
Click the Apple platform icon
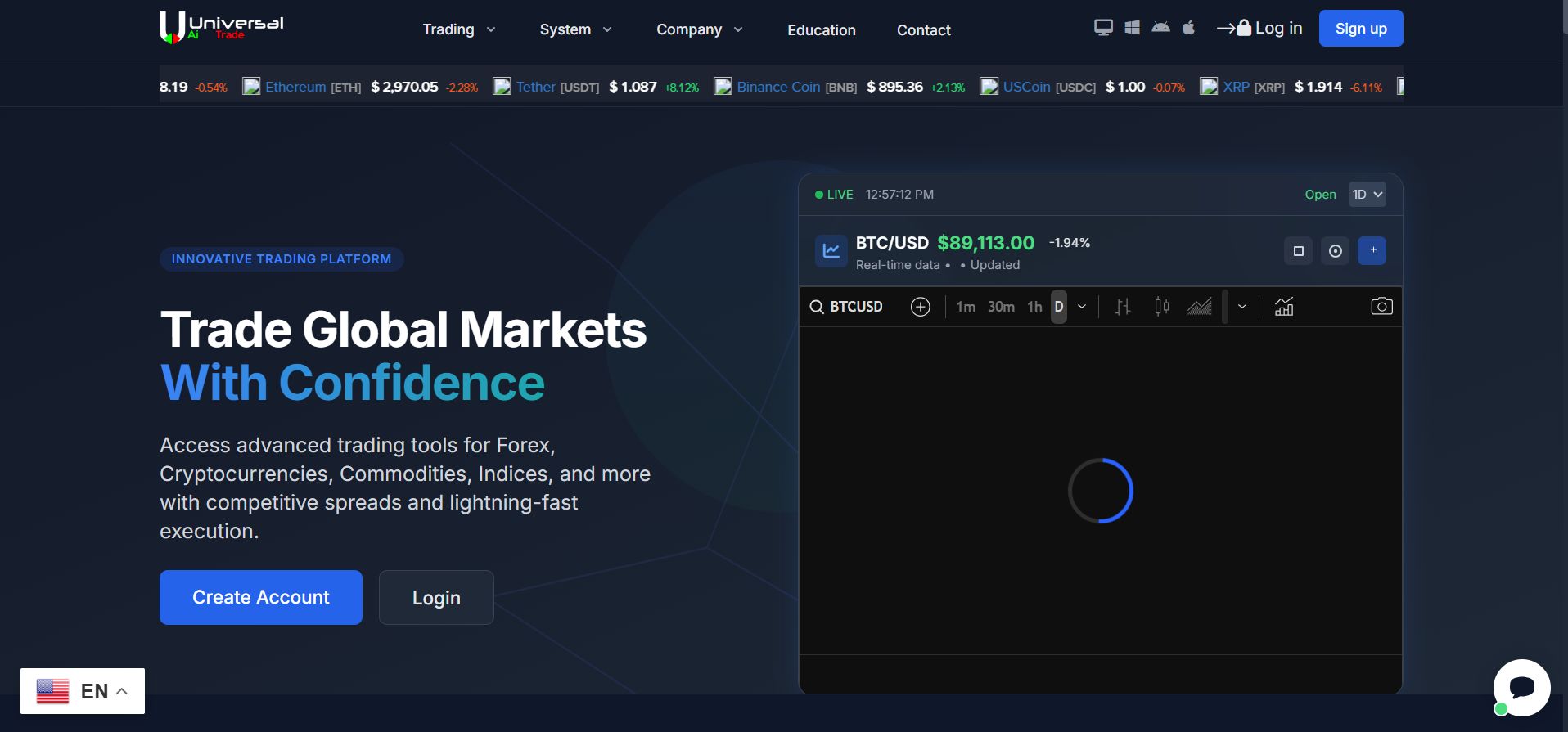tap(1189, 28)
